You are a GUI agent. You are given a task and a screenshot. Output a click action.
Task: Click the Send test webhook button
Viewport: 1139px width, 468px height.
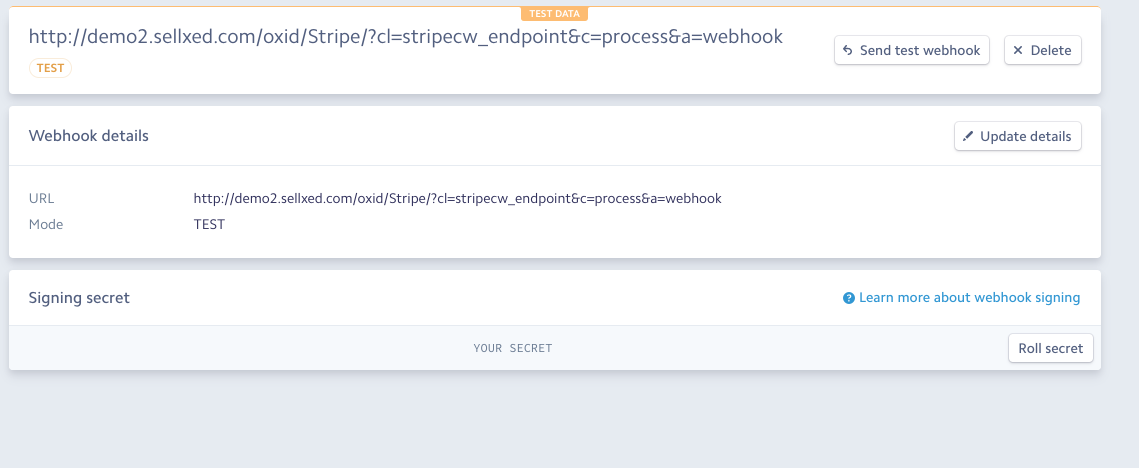[911, 50]
